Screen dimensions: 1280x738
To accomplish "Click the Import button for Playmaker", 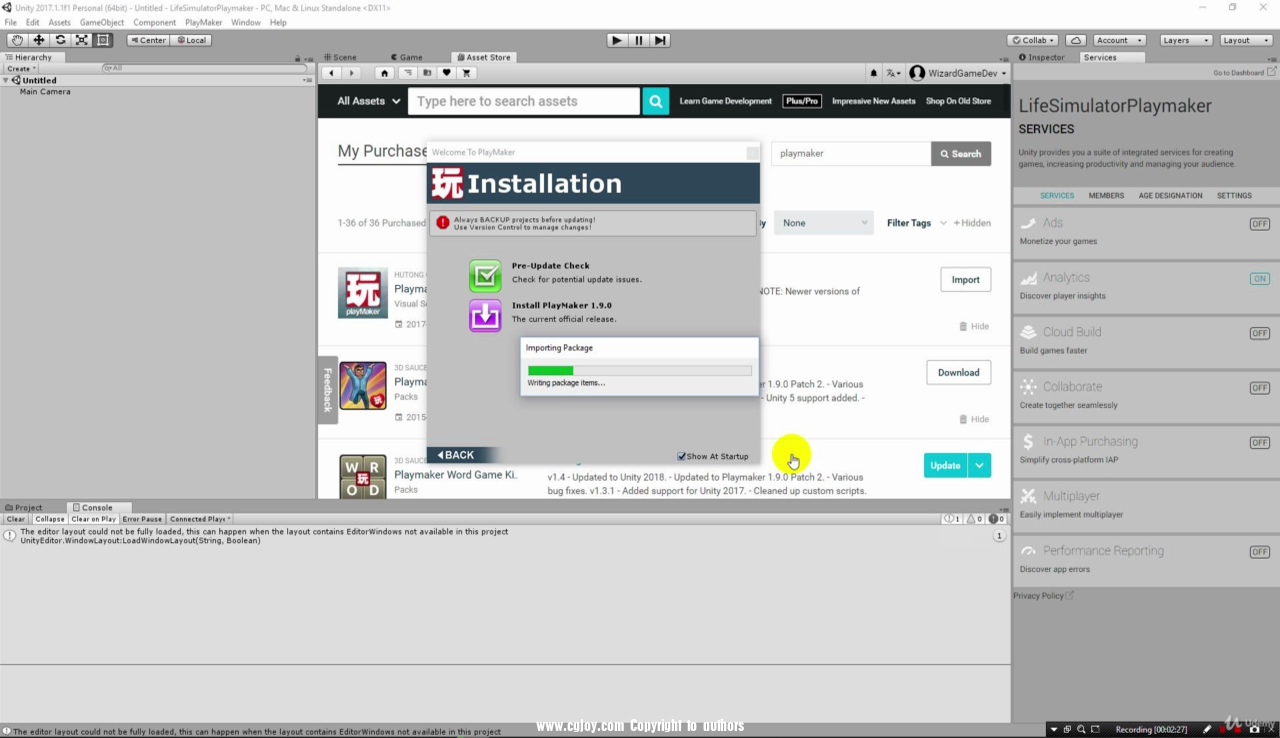I will click(966, 280).
